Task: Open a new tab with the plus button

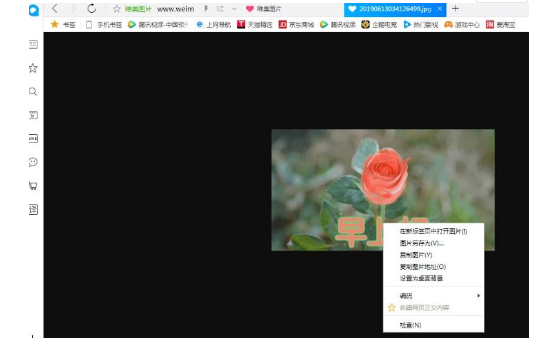Action: (x=455, y=8)
